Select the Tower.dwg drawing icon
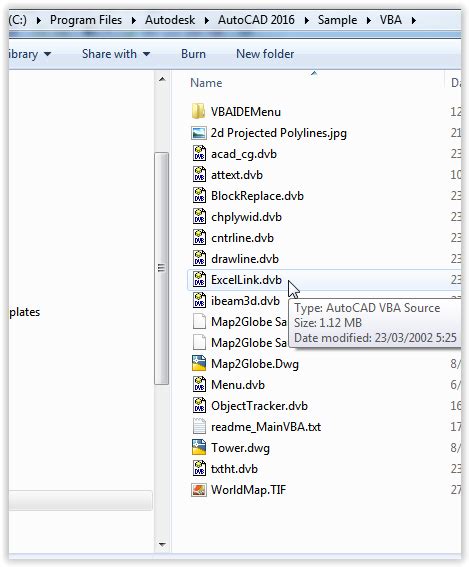 (199, 447)
